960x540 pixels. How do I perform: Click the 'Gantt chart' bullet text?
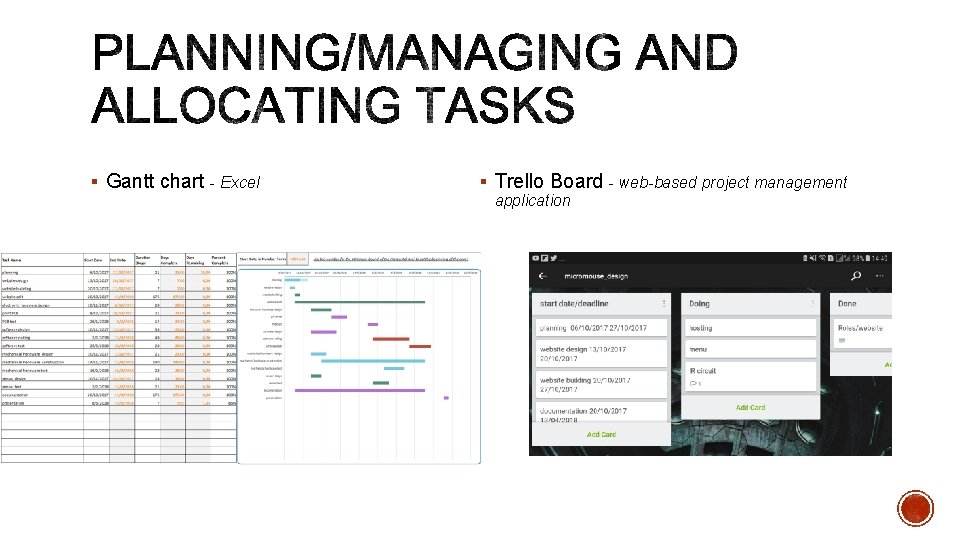point(155,181)
